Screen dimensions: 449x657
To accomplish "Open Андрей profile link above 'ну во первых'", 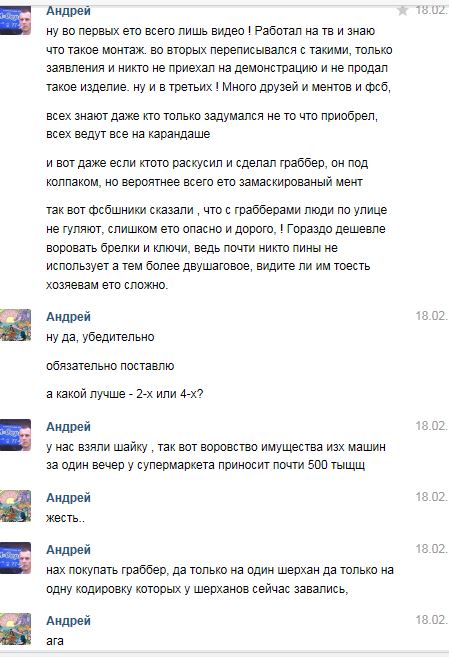I will 68,11.
